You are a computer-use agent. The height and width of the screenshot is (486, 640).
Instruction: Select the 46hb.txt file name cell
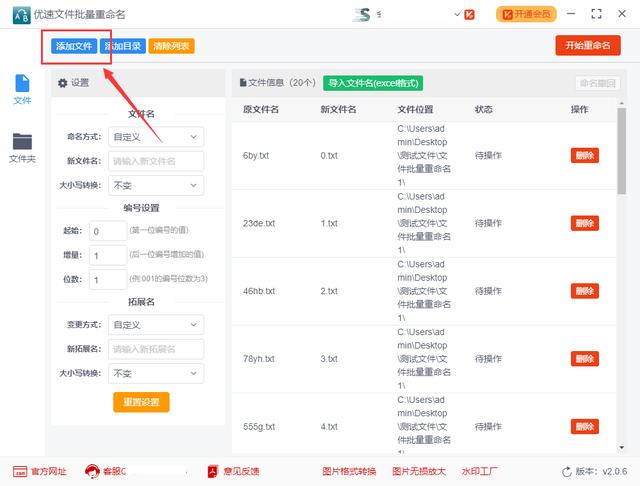(x=259, y=291)
